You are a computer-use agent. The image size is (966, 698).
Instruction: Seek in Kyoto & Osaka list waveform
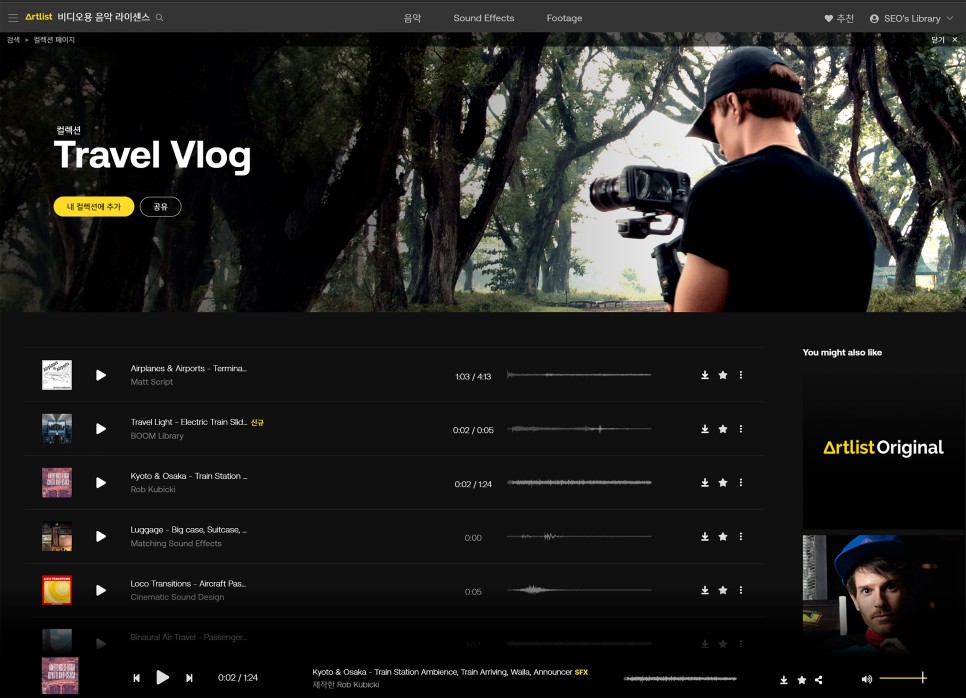click(x=579, y=482)
